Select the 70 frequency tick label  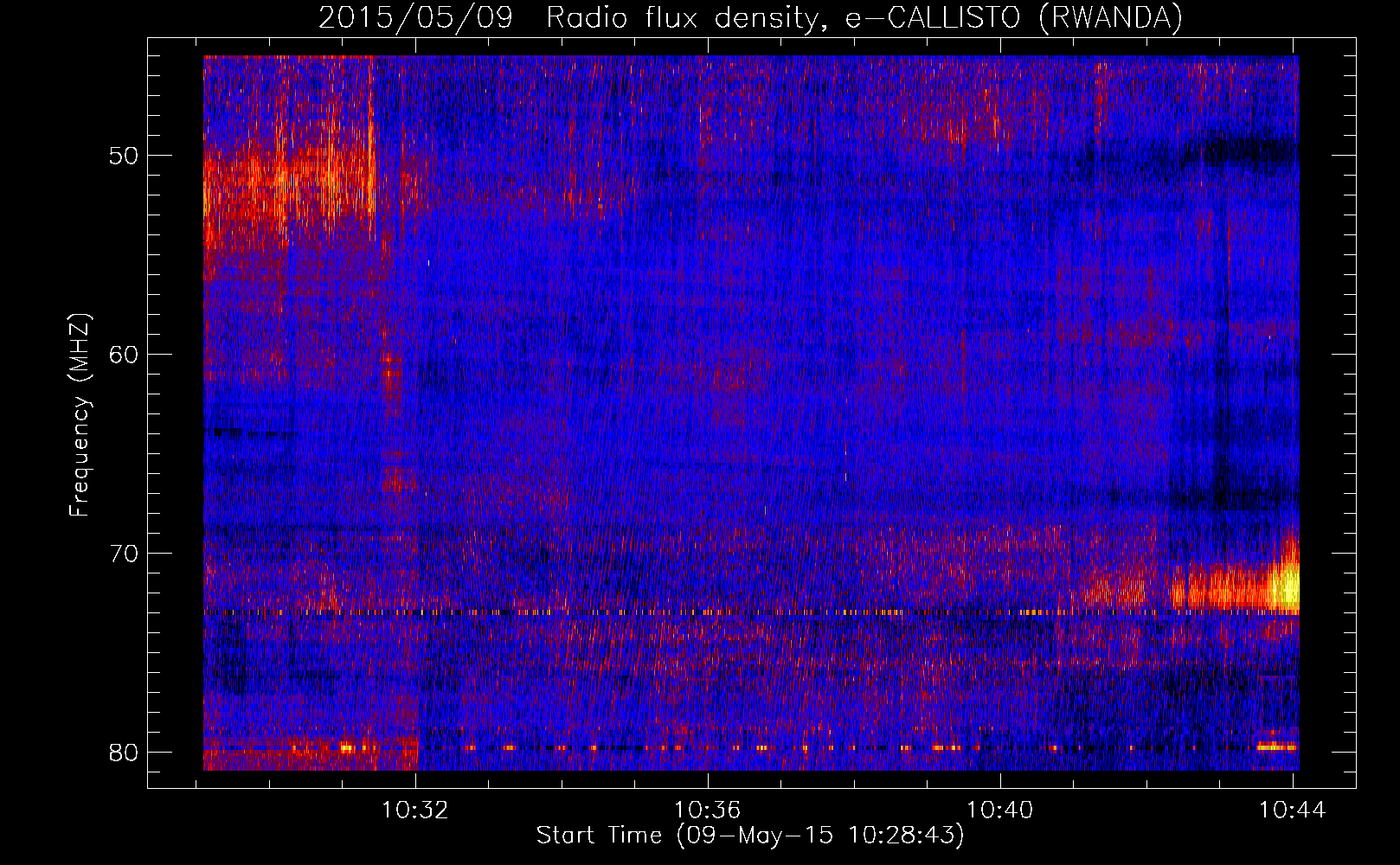[124, 554]
